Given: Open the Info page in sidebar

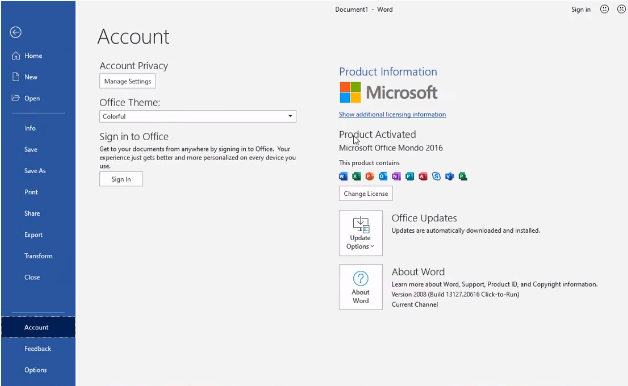Looking at the screenshot, I should coord(30,128).
